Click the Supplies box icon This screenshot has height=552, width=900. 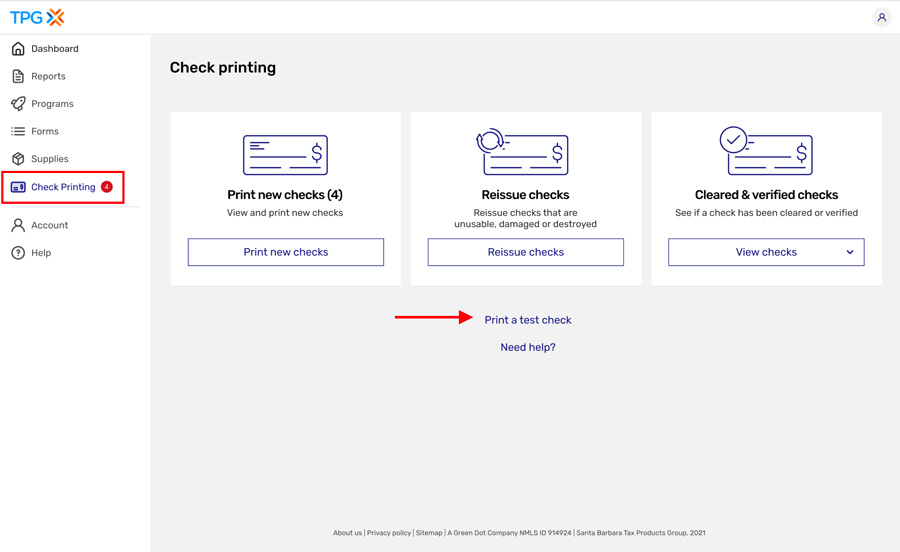pyautogui.click(x=18, y=159)
